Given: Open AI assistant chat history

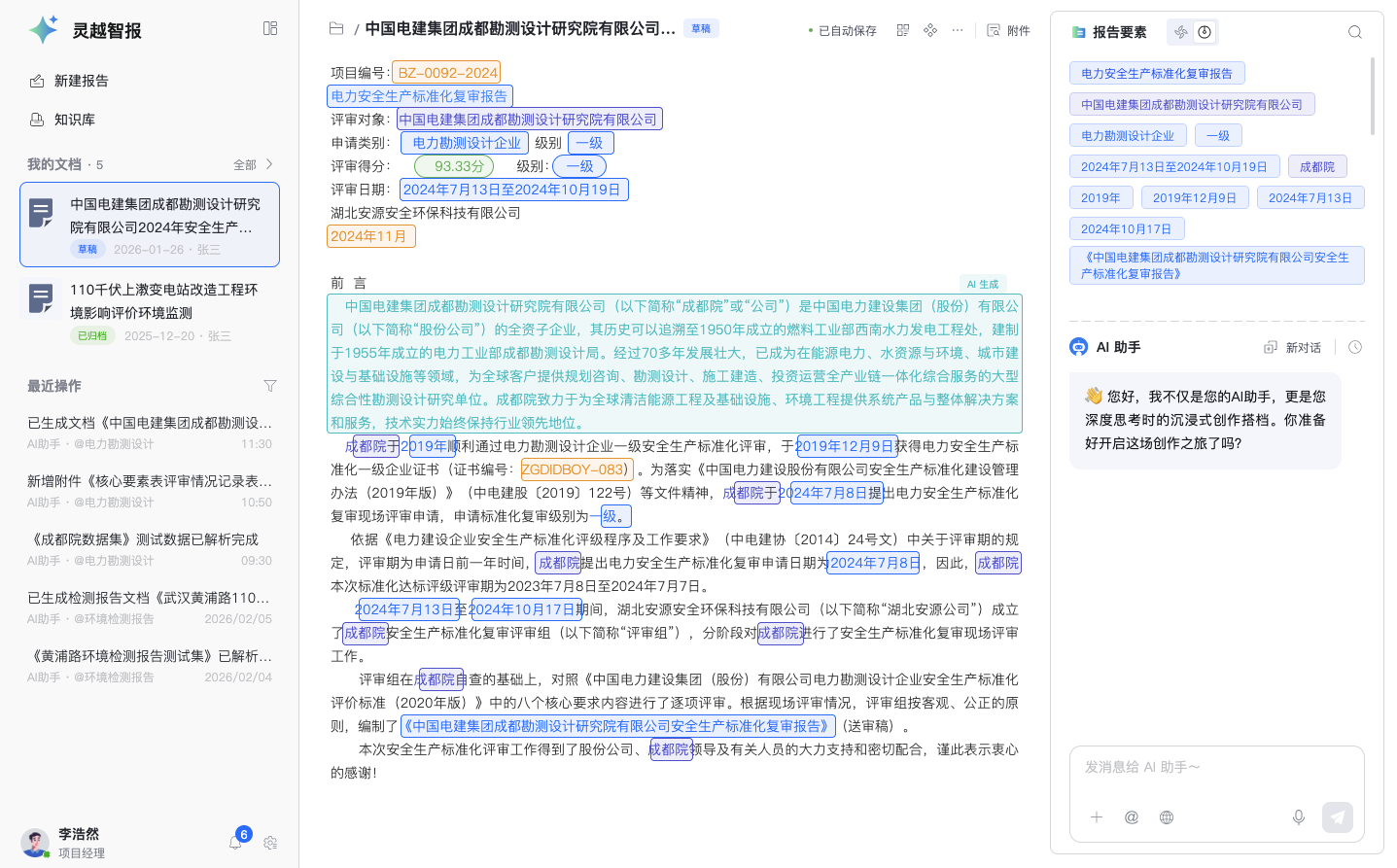Looking at the screenshot, I should coord(1355,347).
